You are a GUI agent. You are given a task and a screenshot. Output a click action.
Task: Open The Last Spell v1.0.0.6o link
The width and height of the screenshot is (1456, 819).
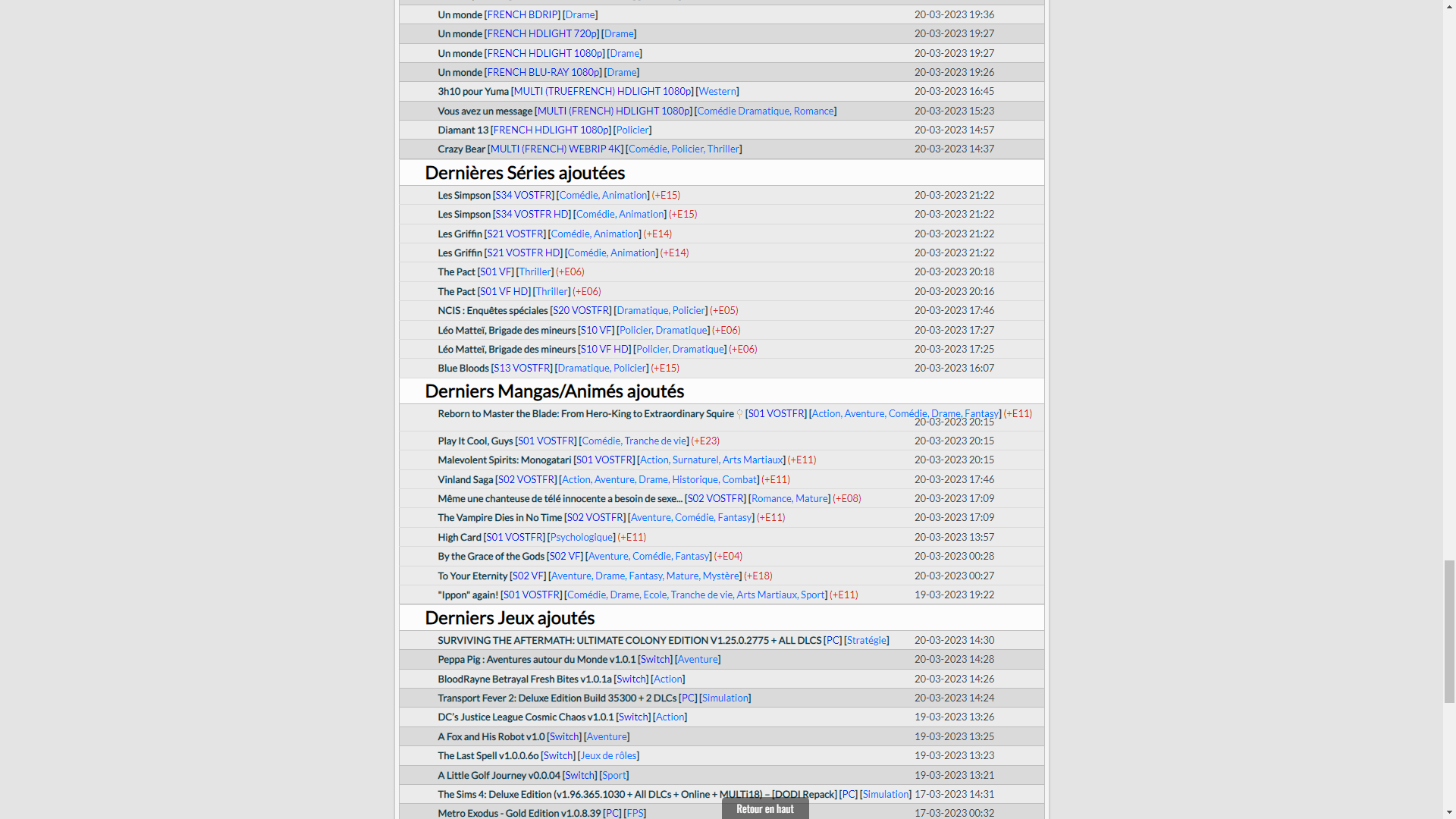[488, 755]
